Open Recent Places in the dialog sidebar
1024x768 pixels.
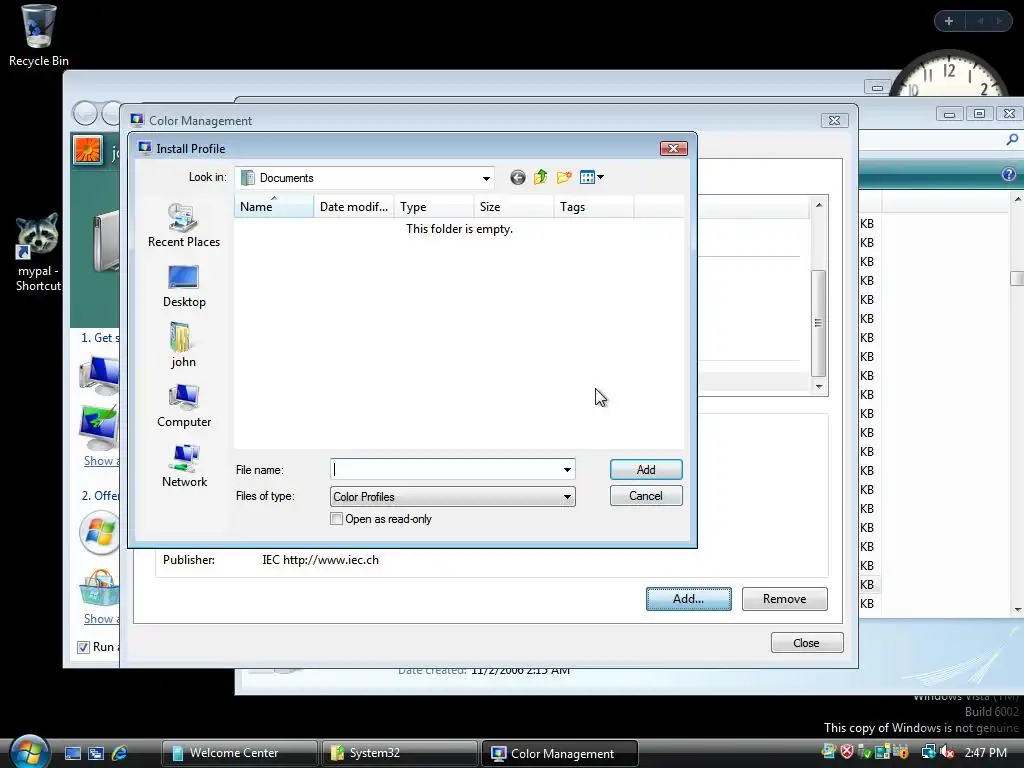[184, 225]
